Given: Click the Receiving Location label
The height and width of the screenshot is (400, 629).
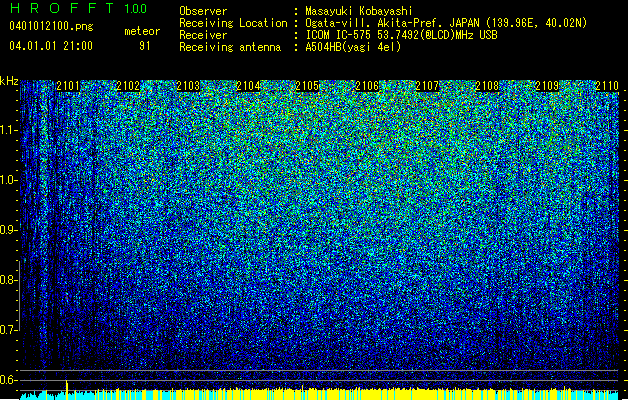Looking at the screenshot, I should (233, 23).
